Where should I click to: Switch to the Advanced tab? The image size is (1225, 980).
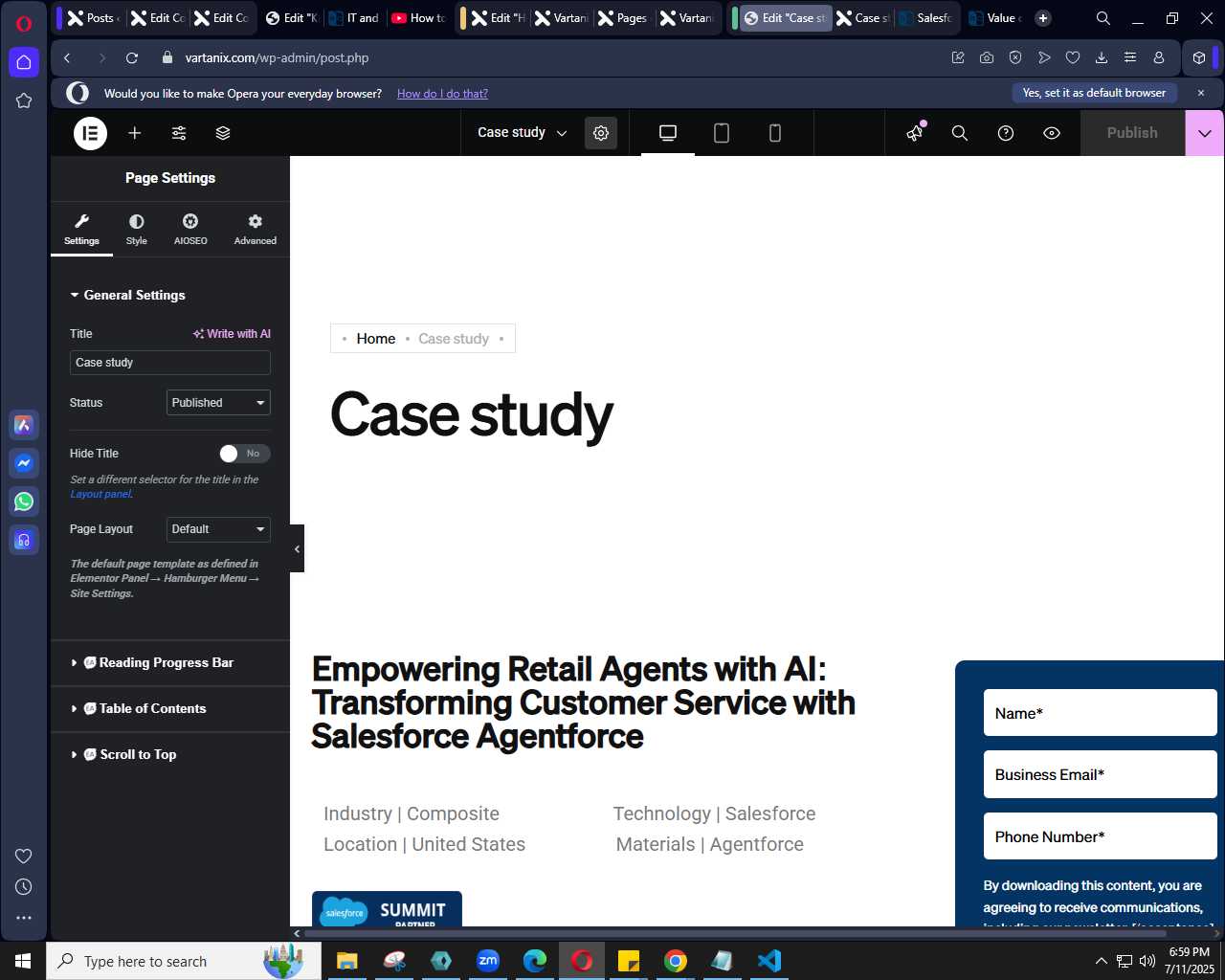point(256,230)
